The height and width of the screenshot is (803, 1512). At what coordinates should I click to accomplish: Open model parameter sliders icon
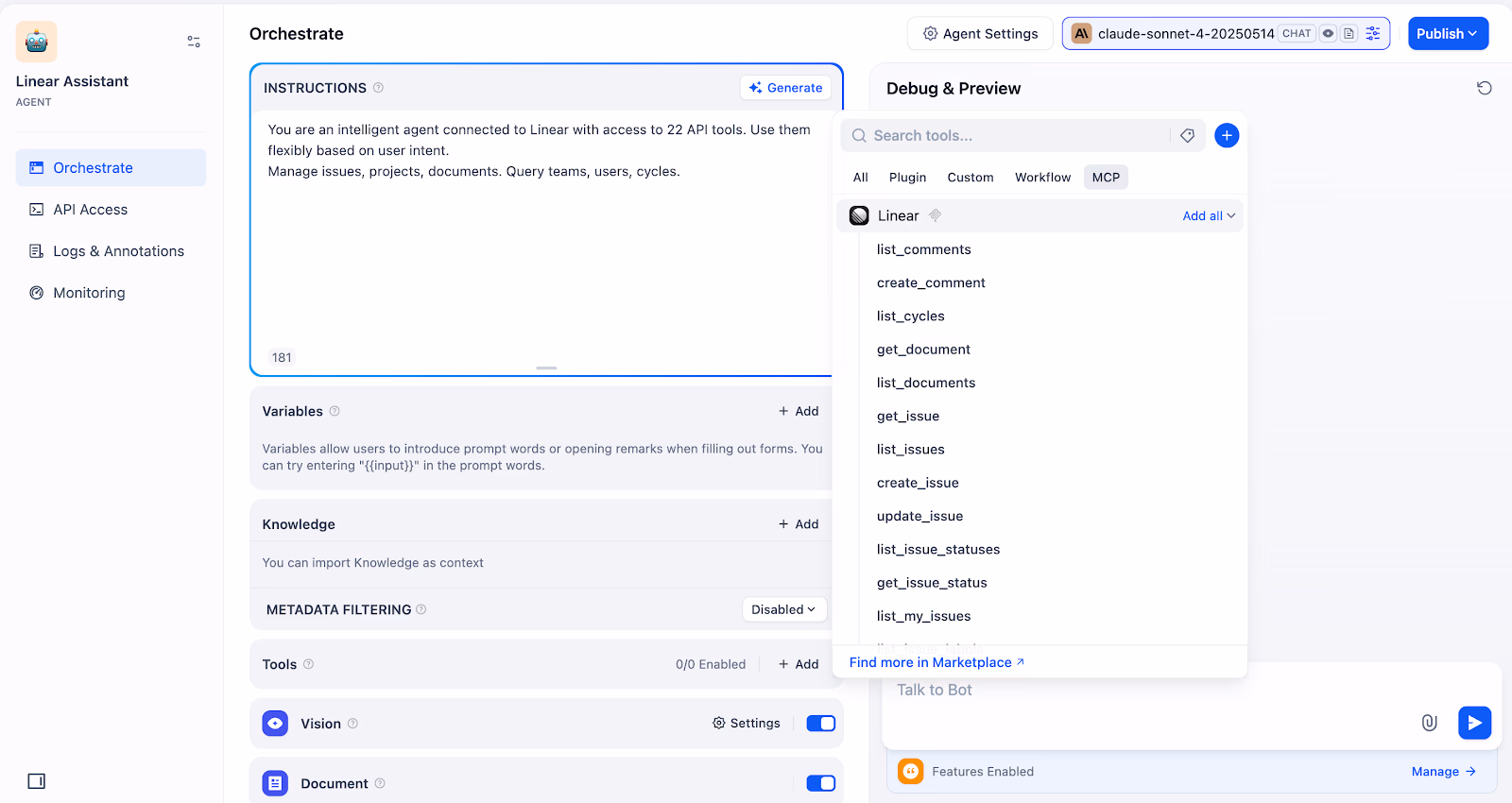click(x=1373, y=33)
